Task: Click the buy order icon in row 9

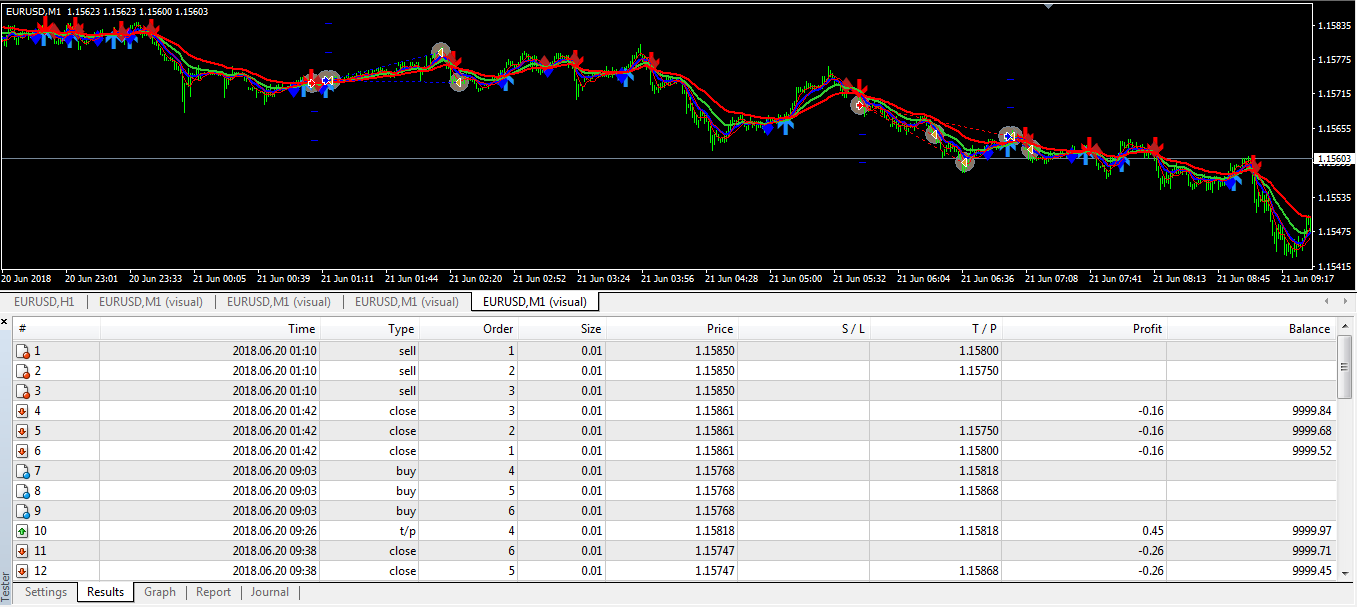Action: 22,511
